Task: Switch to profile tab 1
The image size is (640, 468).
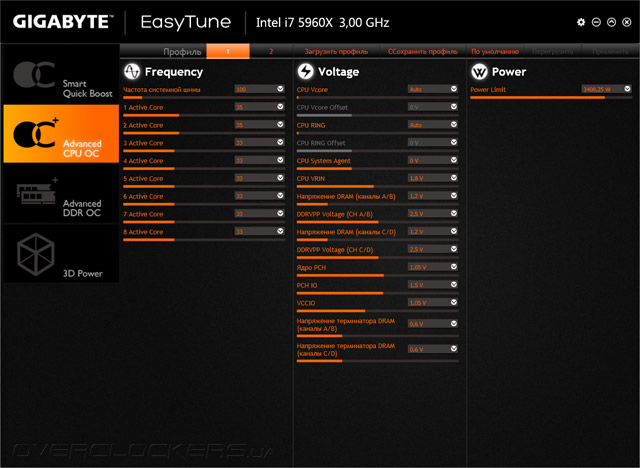Action: pyautogui.click(x=228, y=51)
